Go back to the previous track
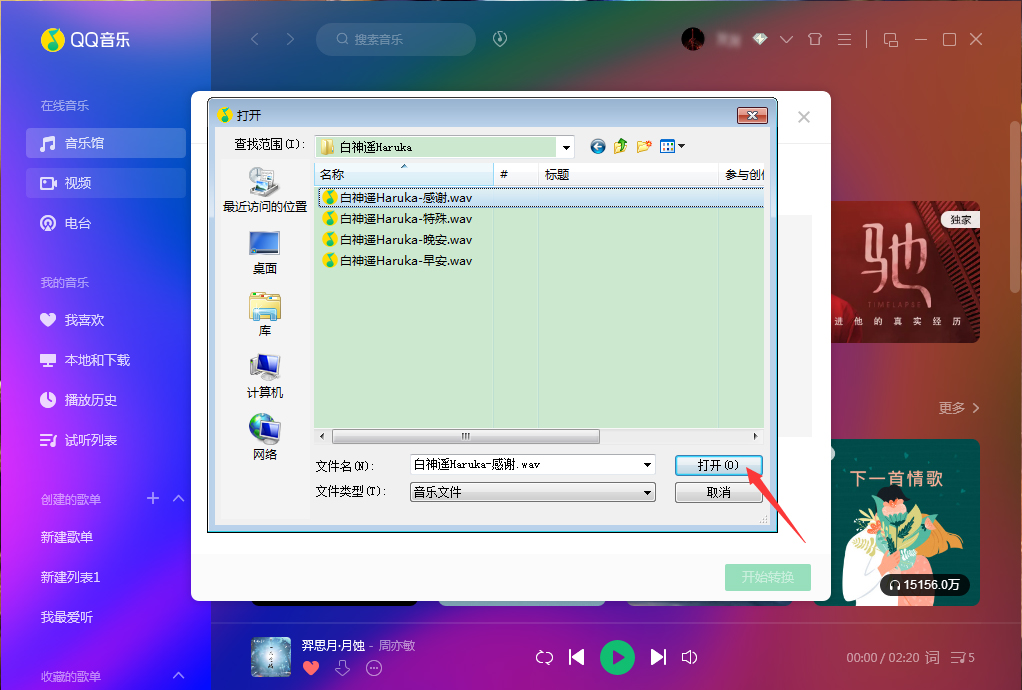Image resolution: width=1022 pixels, height=690 pixels. point(576,657)
